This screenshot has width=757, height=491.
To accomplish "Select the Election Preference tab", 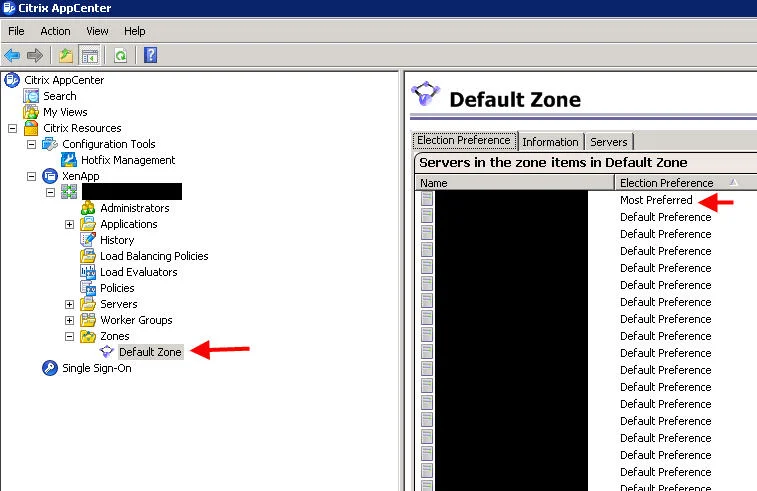I will tap(464, 140).
